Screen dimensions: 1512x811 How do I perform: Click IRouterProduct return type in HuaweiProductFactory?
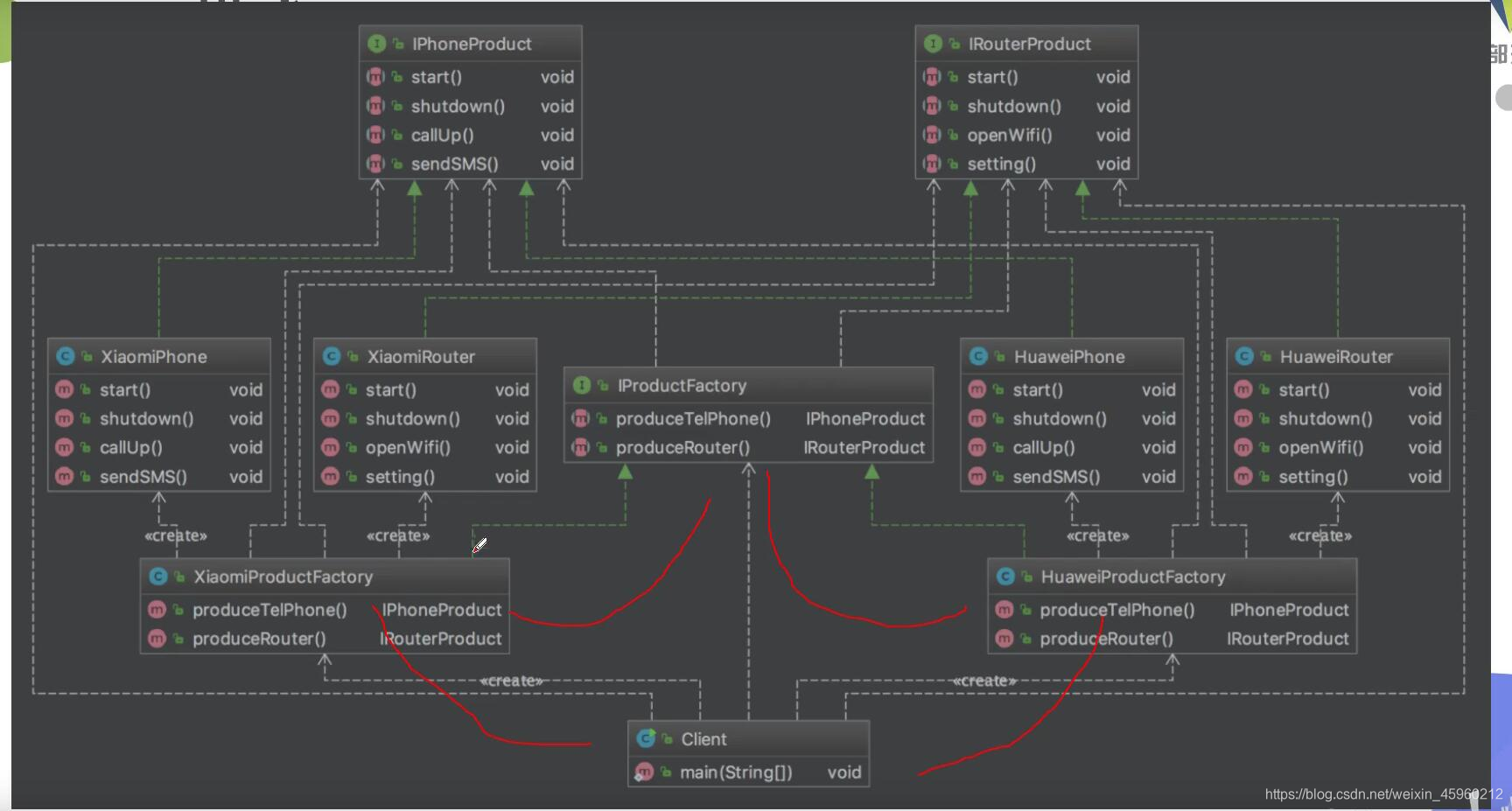(x=1288, y=639)
